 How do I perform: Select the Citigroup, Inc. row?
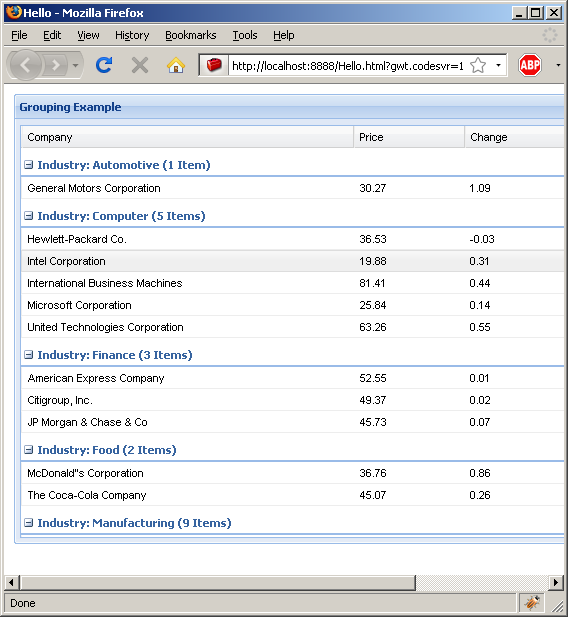pos(292,400)
